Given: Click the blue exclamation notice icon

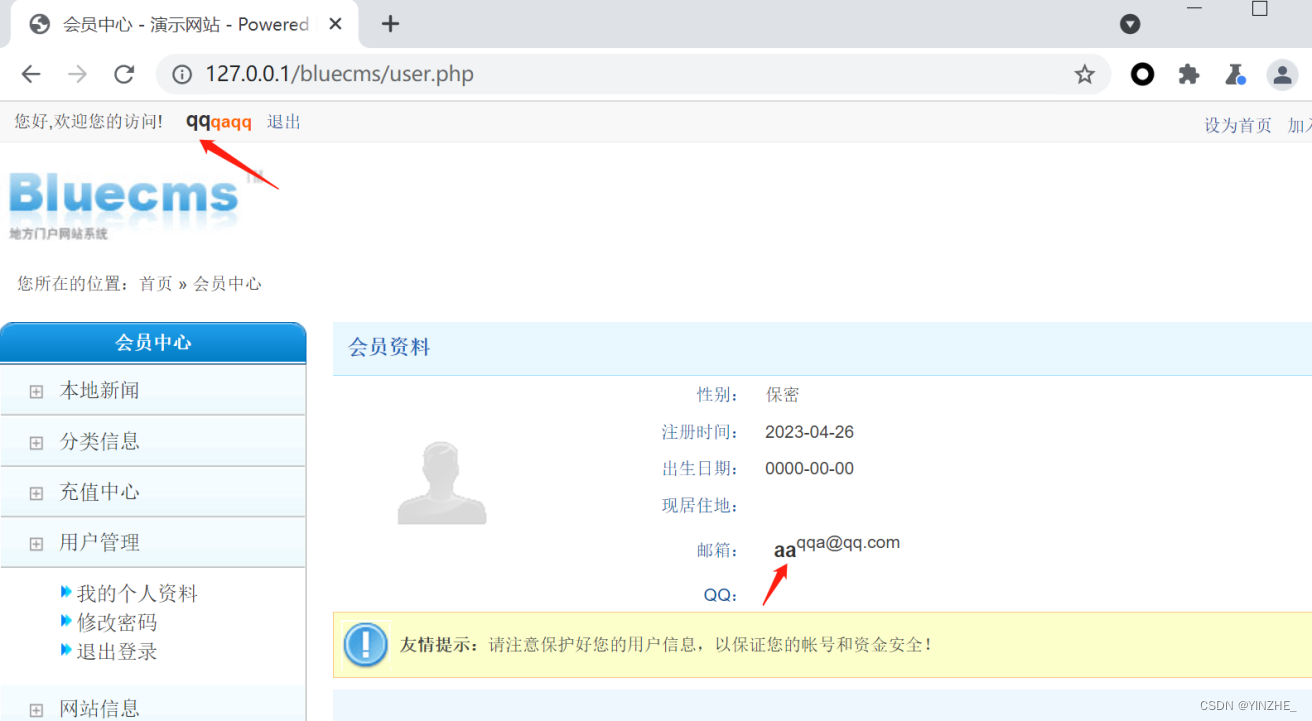Looking at the screenshot, I should pos(365,645).
